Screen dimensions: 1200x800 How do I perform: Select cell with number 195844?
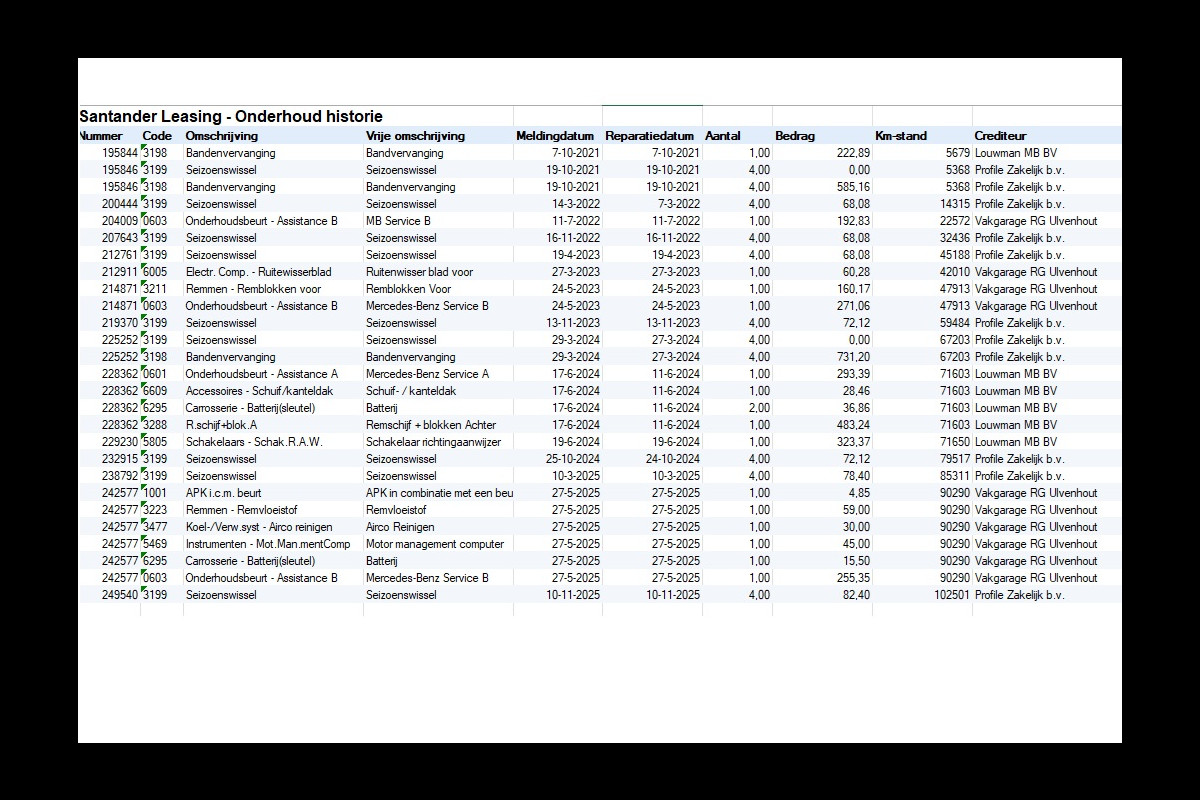120,153
